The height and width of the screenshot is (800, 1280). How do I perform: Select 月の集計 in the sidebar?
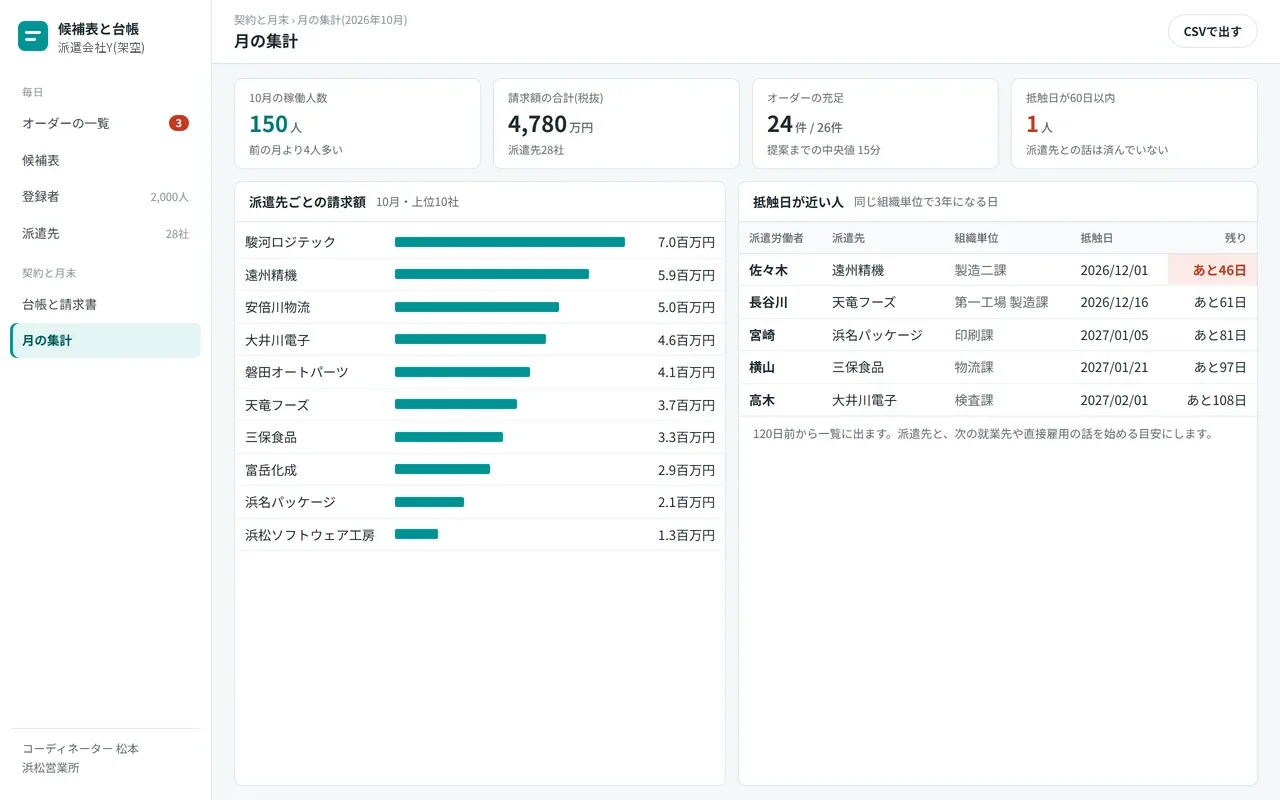click(x=105, y=340)
